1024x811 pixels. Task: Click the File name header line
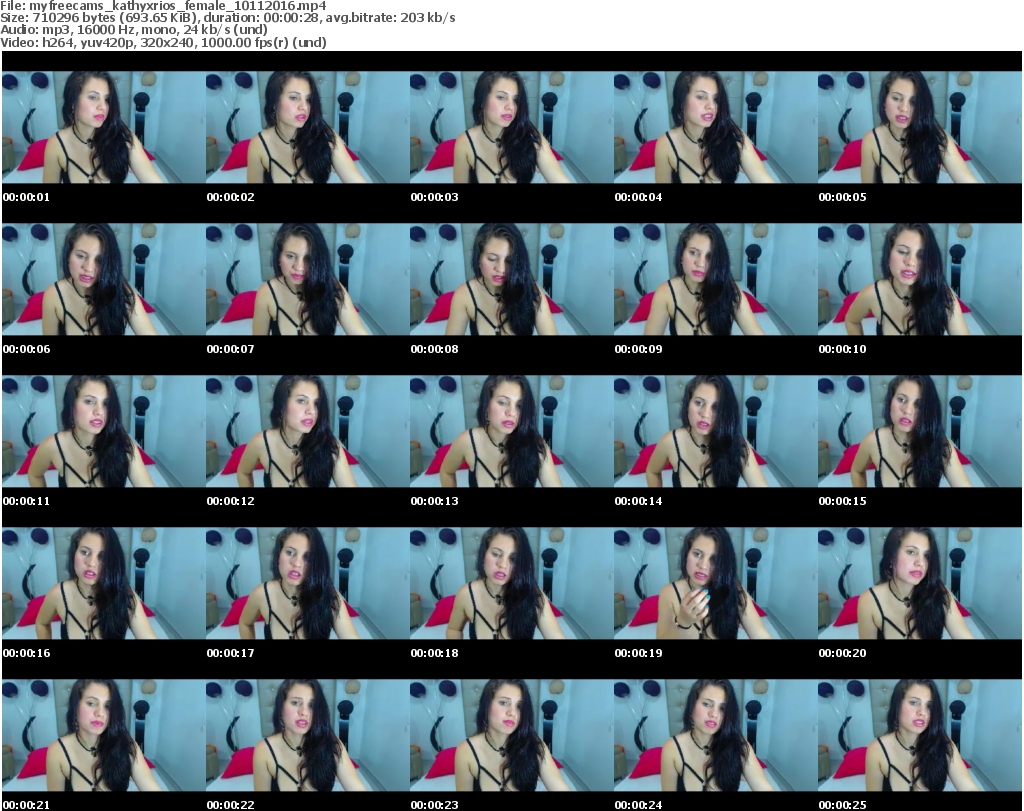(163, 6)
